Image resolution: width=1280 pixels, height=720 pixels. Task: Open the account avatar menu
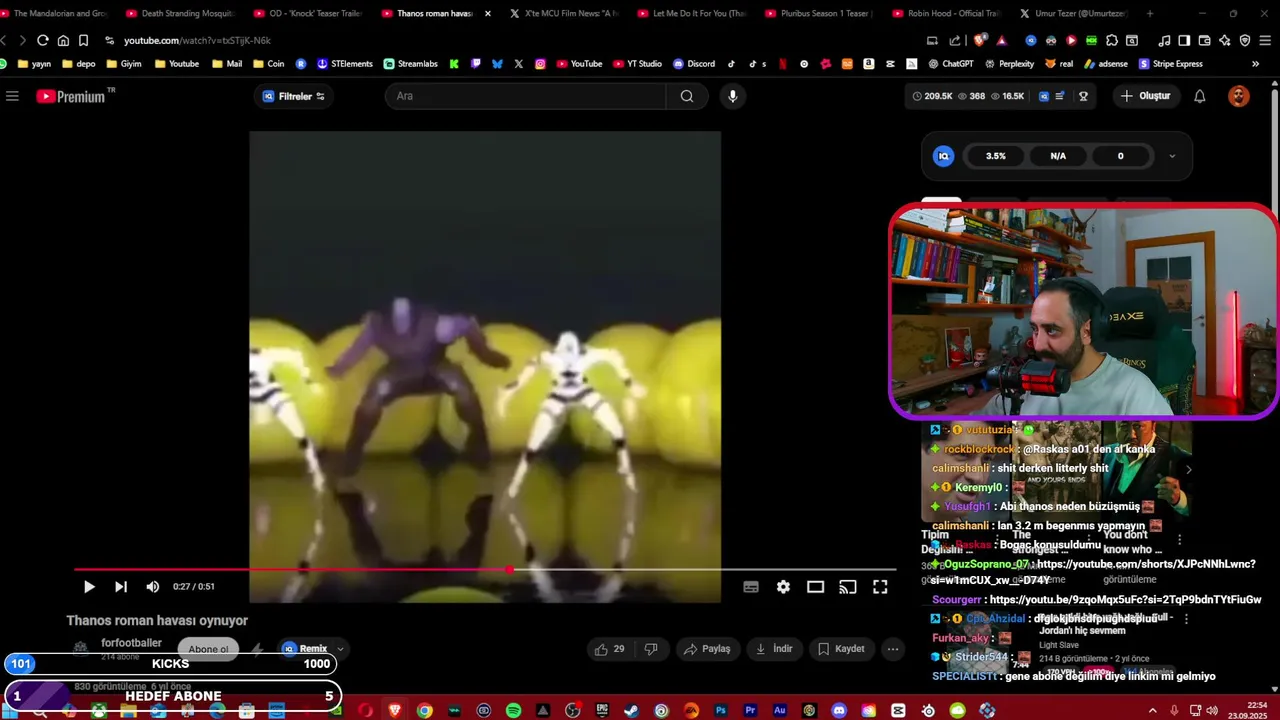click(x=1239, y=96)
